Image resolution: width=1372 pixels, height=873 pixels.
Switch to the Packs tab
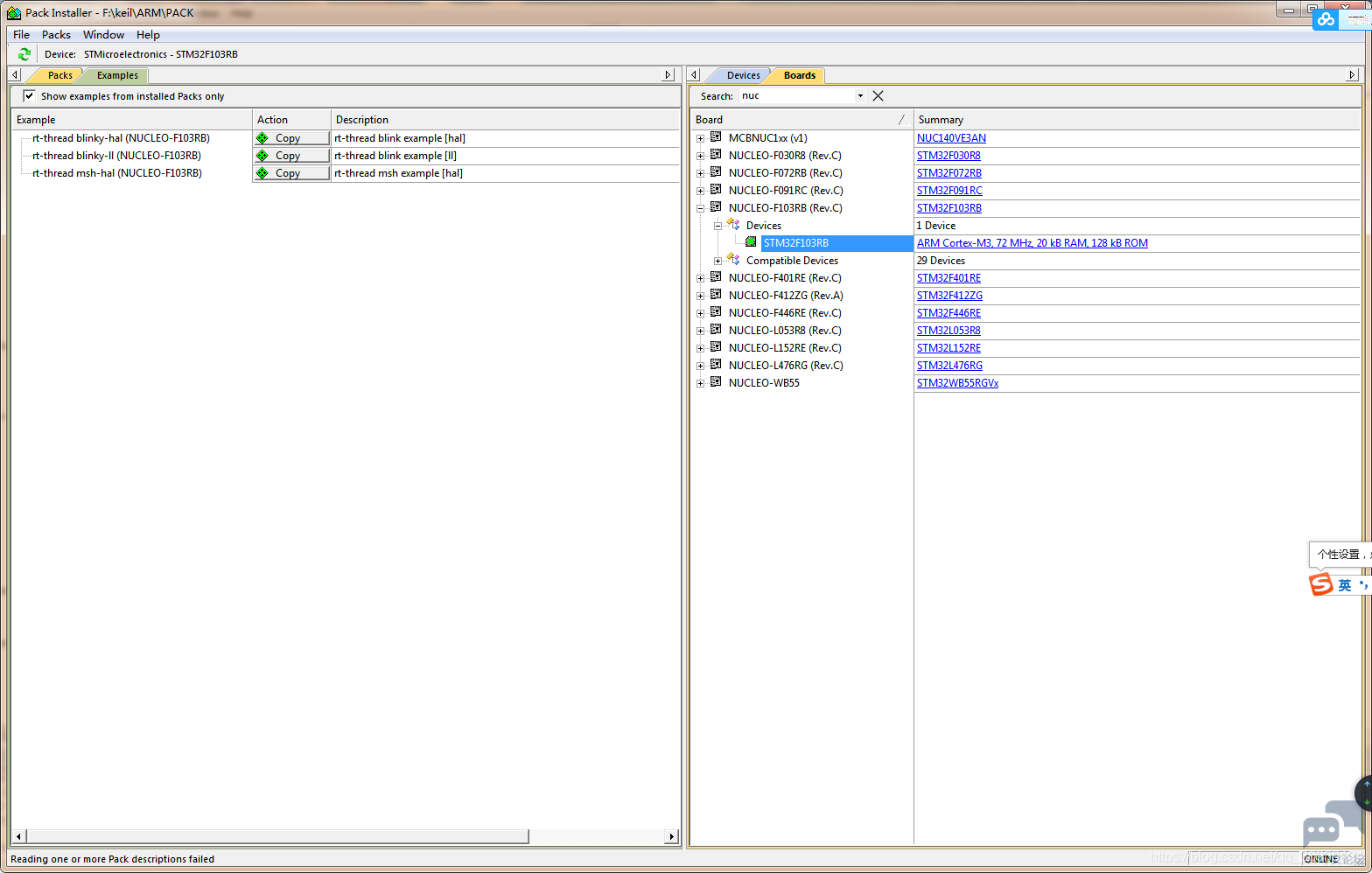[x=59, y=75]
